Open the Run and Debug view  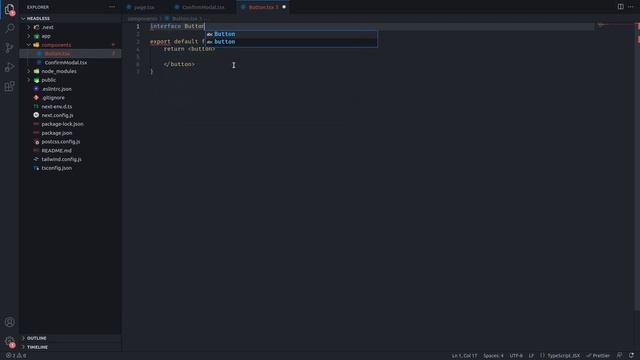(9, 67)
